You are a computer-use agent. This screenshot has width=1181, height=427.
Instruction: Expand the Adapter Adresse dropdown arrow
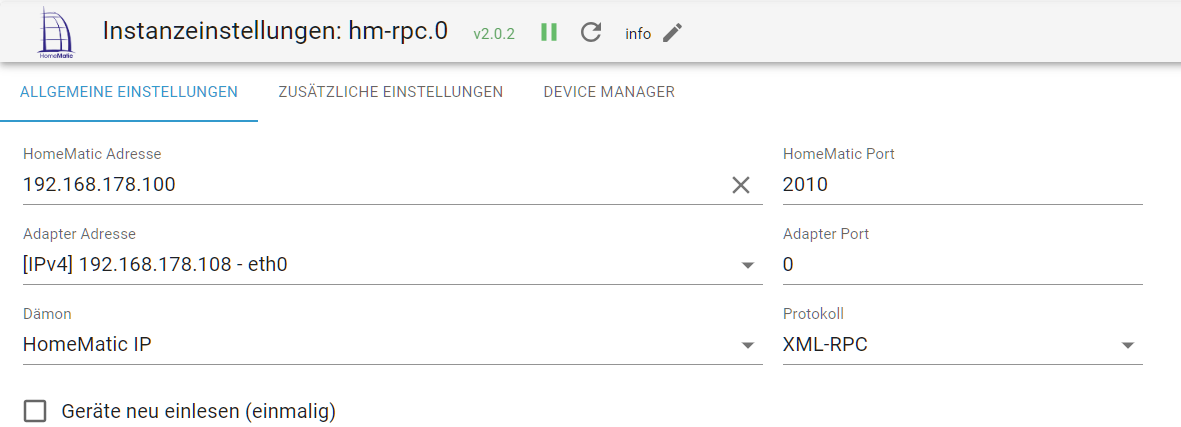747,265
